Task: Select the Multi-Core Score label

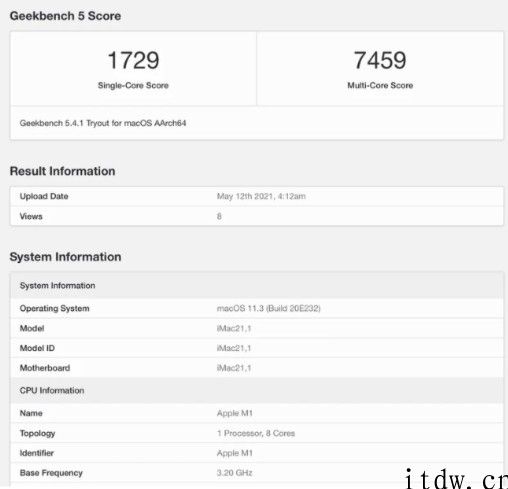Action: [x=380, y=85]
